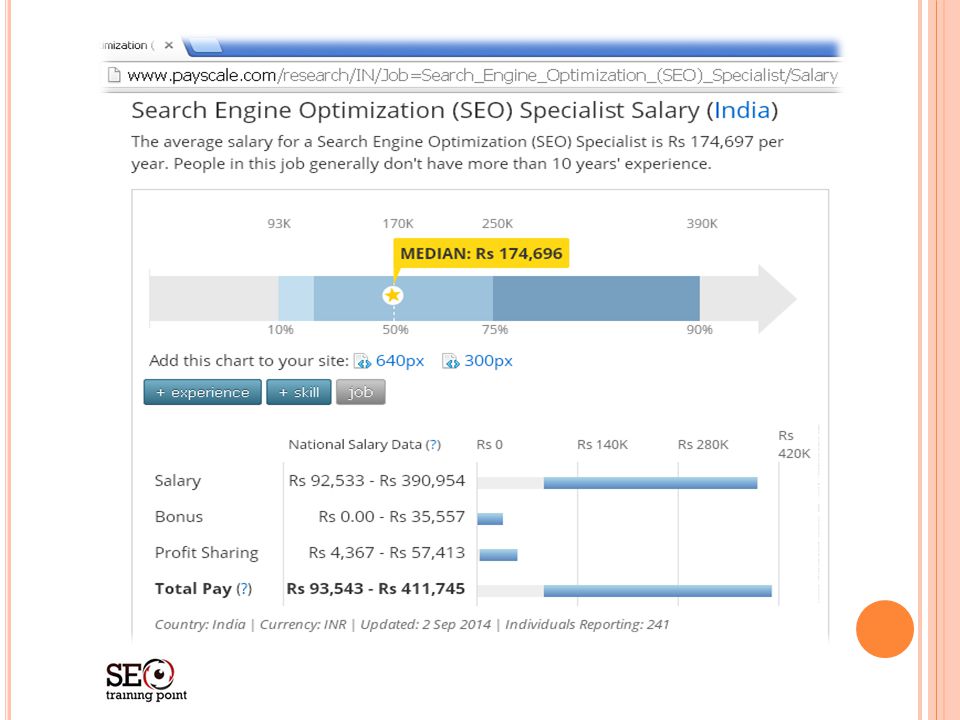This screenshot has width=960, height=720.
Task: Click the grey job button
Action: [361, 392]
